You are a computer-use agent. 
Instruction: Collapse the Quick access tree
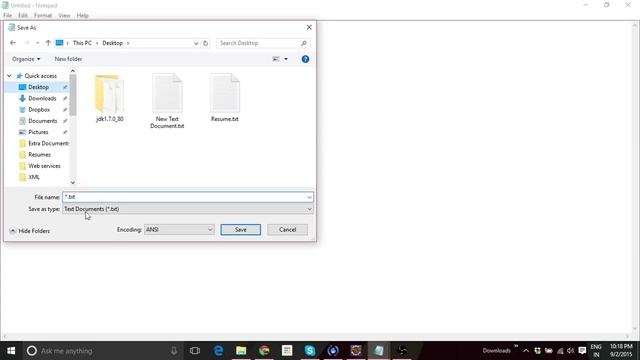pos(9,76)
